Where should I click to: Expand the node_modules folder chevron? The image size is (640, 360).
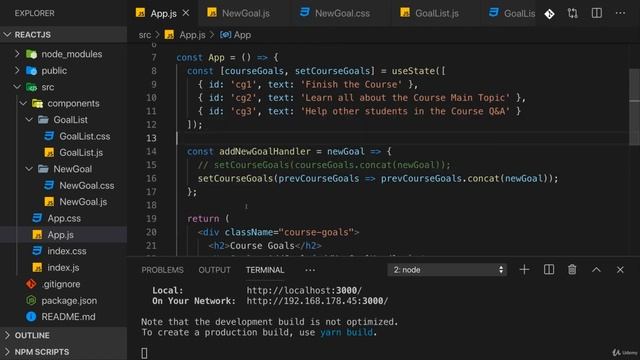pyautogui.click(x=17, y=54)
